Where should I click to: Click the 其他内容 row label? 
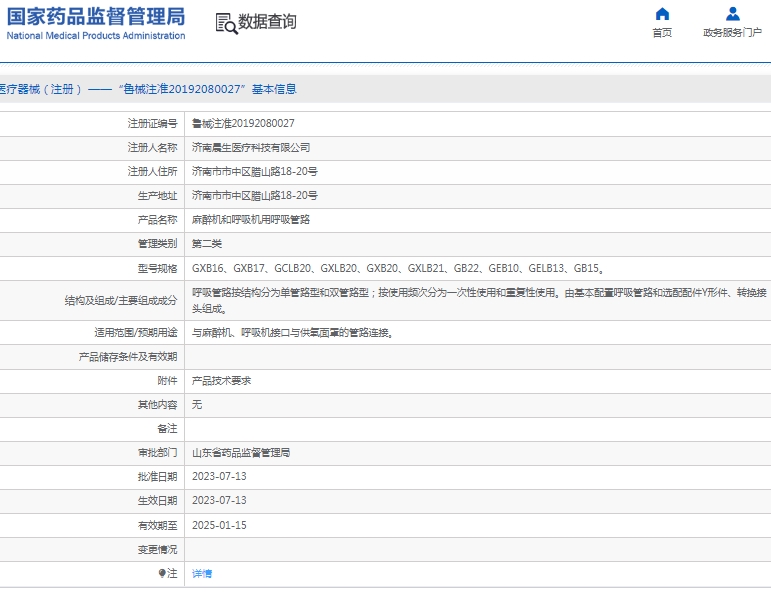tap(157, 405)
